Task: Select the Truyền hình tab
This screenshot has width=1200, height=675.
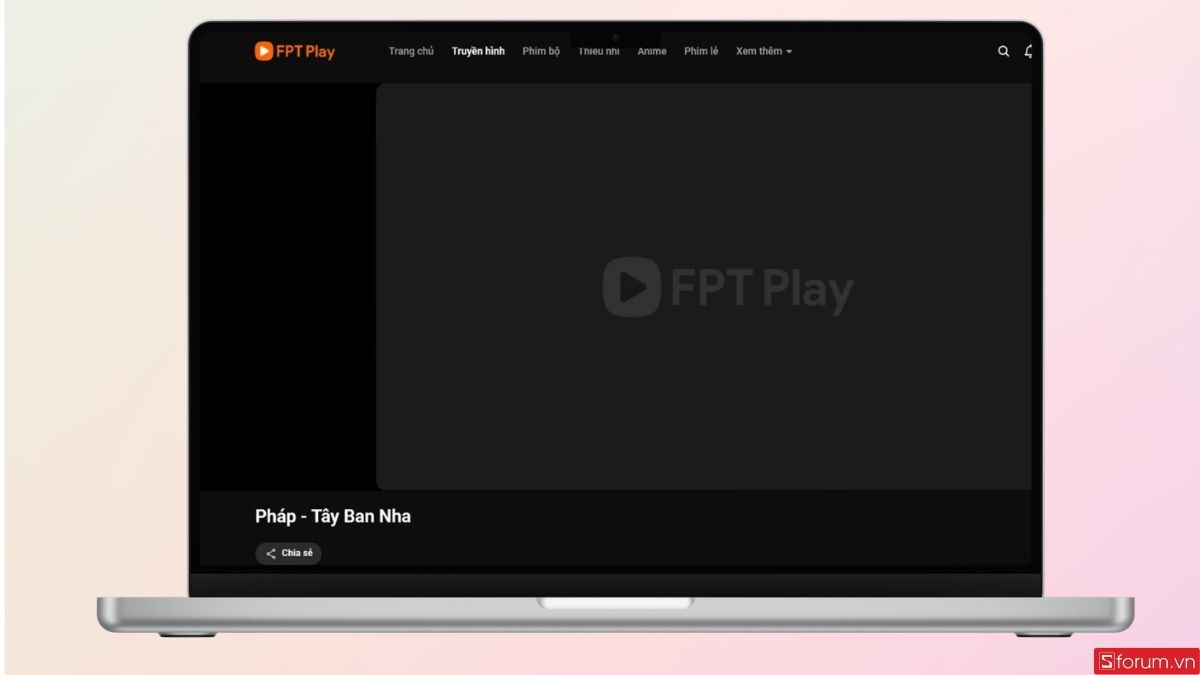Action: 478,51
